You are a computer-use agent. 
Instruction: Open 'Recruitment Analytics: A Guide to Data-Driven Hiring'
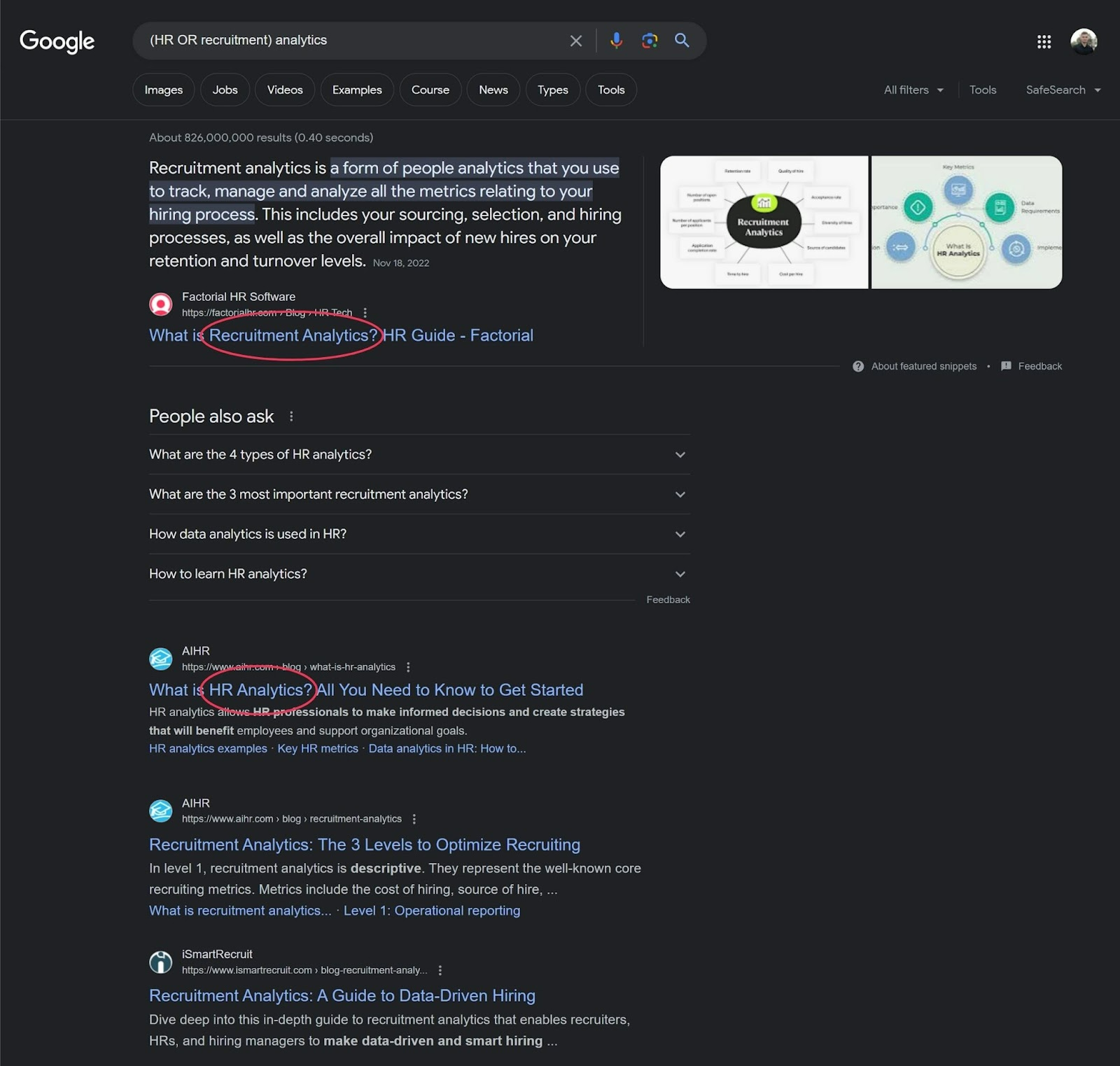tap(342, 995)
